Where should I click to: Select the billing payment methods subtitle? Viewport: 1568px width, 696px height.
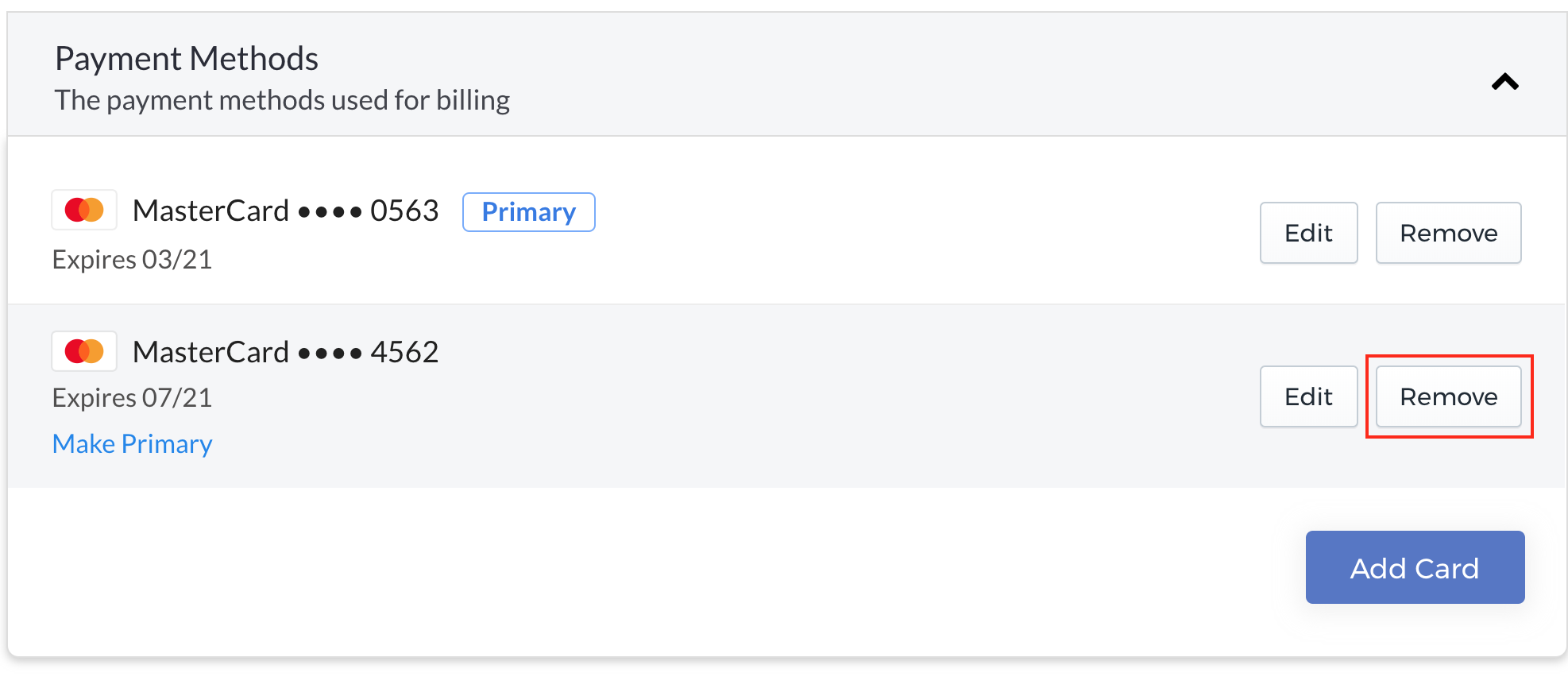point(282,100)
